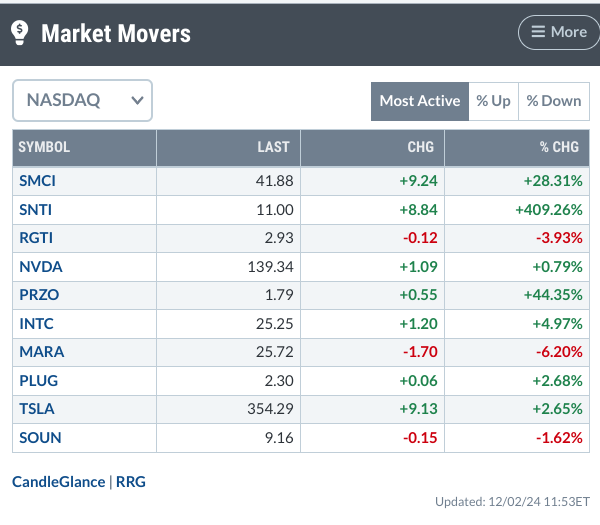Select the Most Active tab
Viewport: 600px width, 525px height.
tap(420, 101)
